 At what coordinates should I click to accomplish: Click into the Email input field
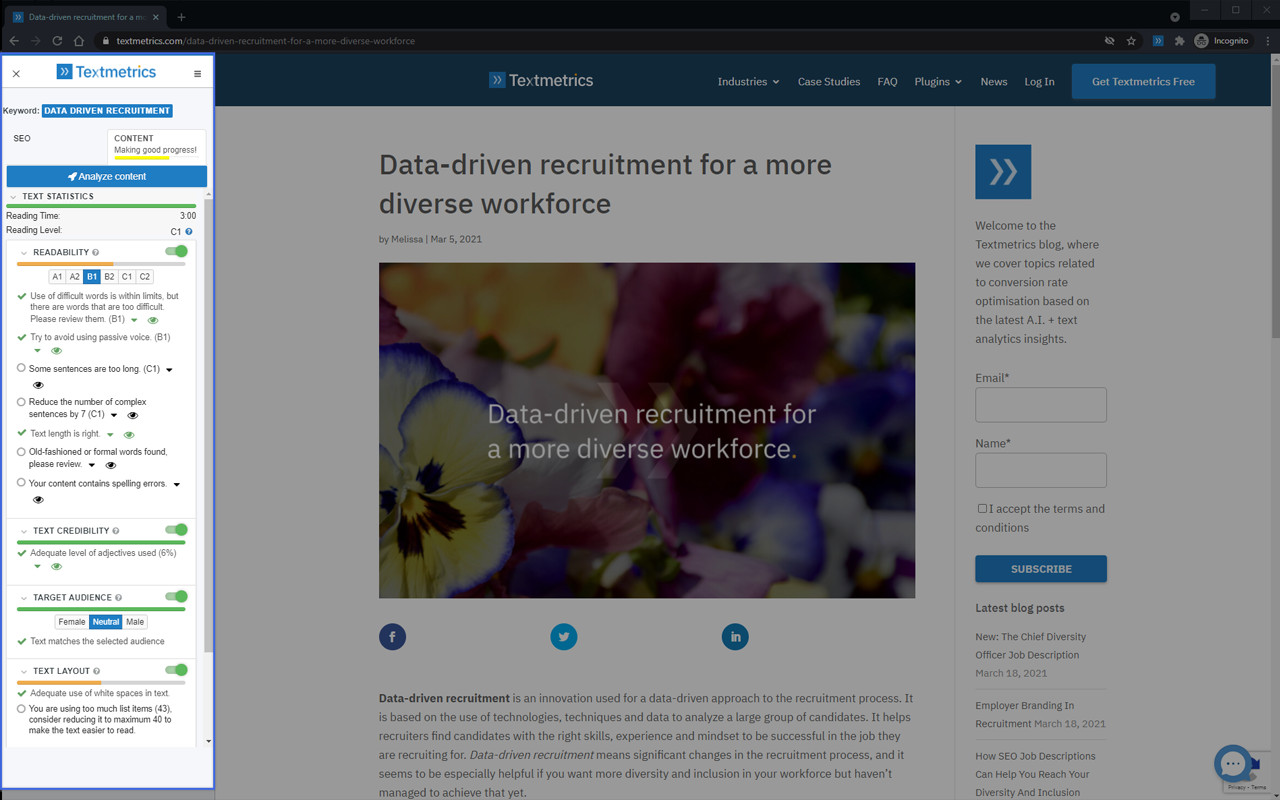pyautogui.click(x=1041, y=405)
